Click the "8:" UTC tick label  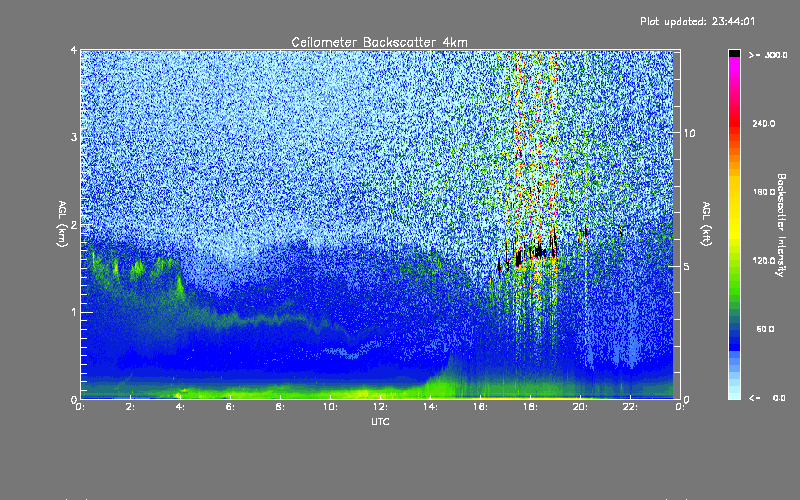pos(281,407)
